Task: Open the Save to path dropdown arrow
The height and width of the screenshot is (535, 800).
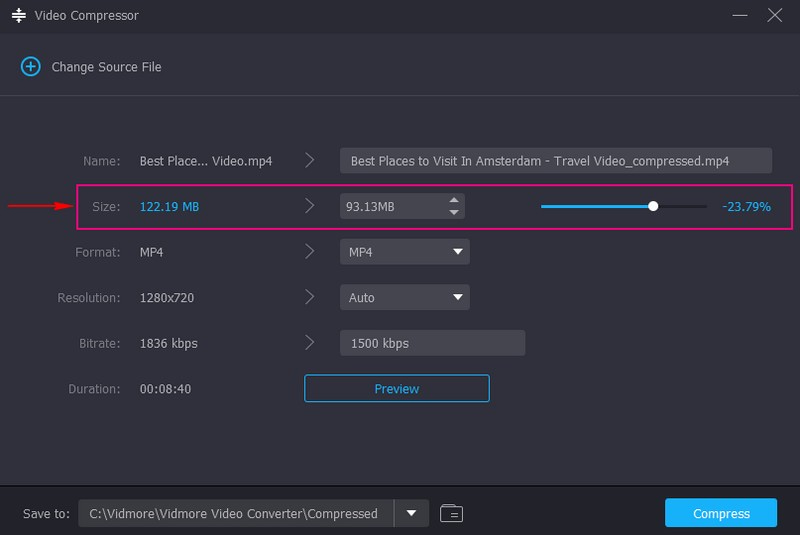Action: (411, 514)
